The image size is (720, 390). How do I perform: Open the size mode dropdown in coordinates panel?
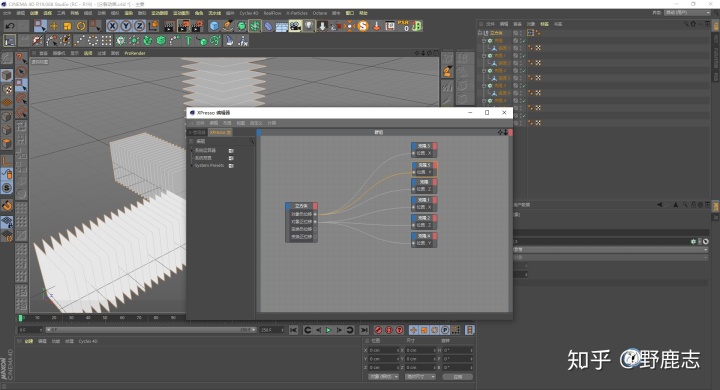pyautogui.click(x=420, y=377)
